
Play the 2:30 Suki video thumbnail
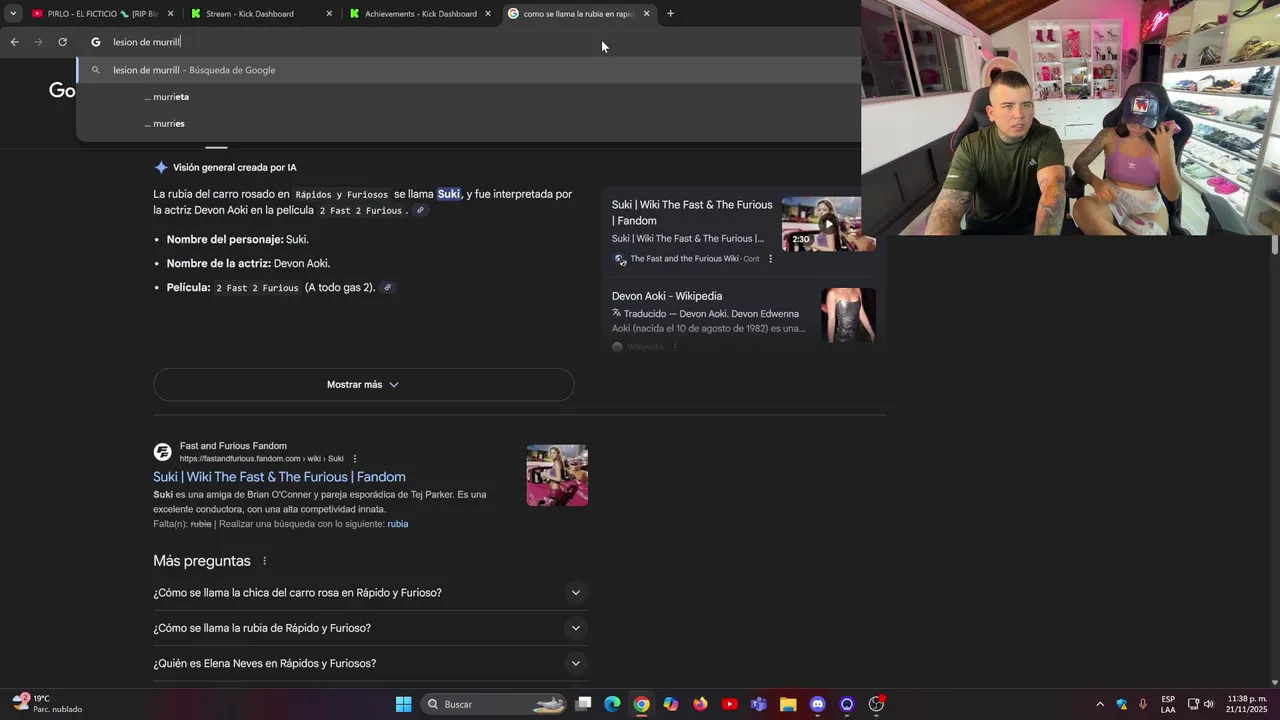(828, 224)
